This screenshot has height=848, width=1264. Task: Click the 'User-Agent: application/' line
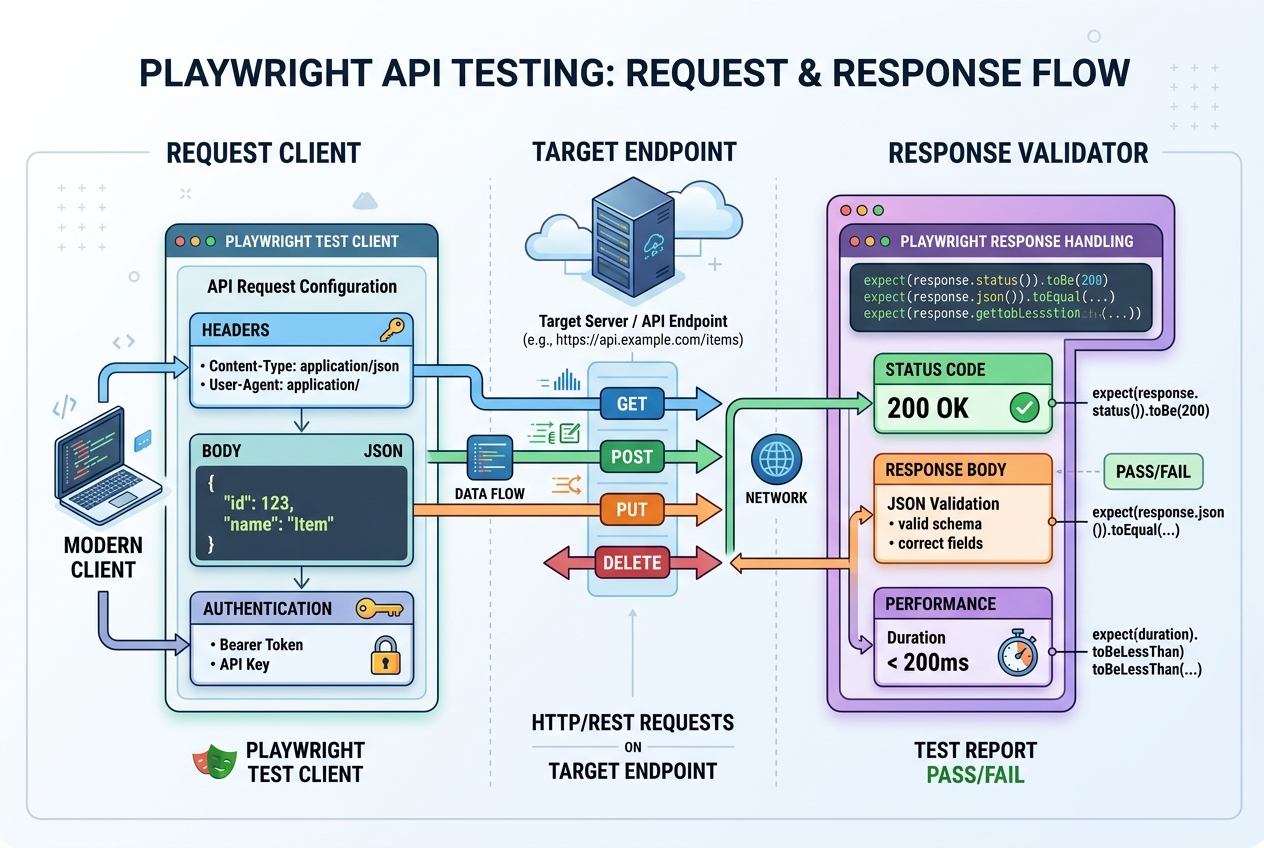coord(285,384)
